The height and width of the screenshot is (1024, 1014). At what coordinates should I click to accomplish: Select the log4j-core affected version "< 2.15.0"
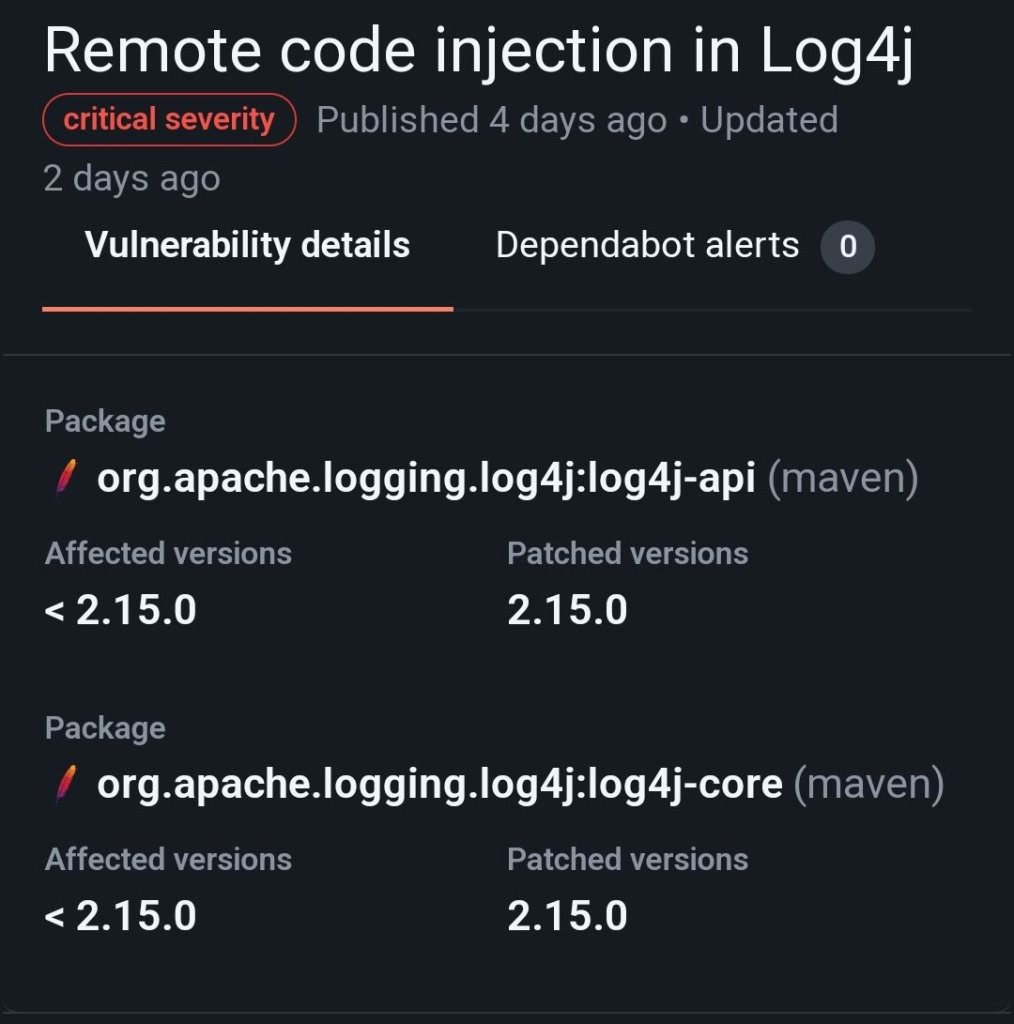121,916
